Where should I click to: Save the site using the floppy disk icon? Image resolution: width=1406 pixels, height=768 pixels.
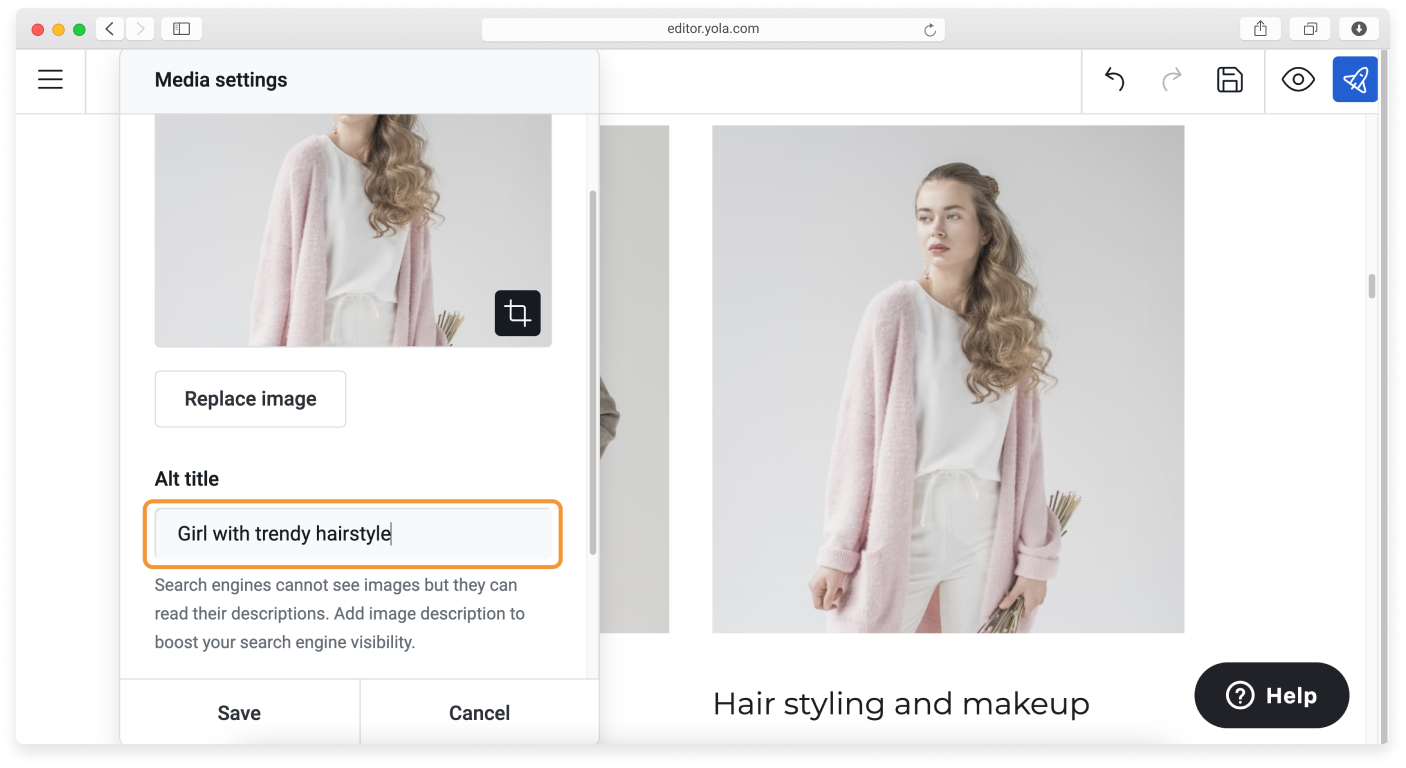coord(1229,79)
